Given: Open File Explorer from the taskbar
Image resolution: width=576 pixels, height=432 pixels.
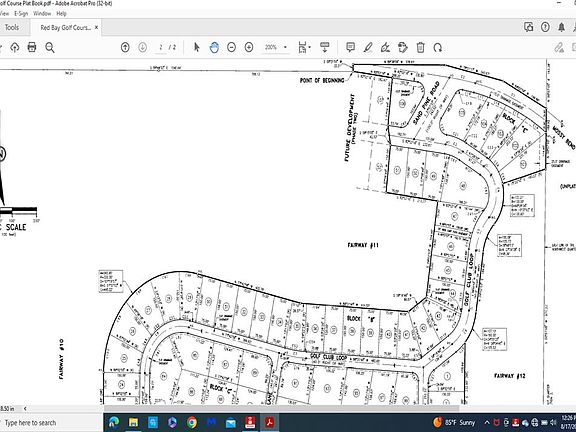Looking at the screenshot, I should (133, 422).
